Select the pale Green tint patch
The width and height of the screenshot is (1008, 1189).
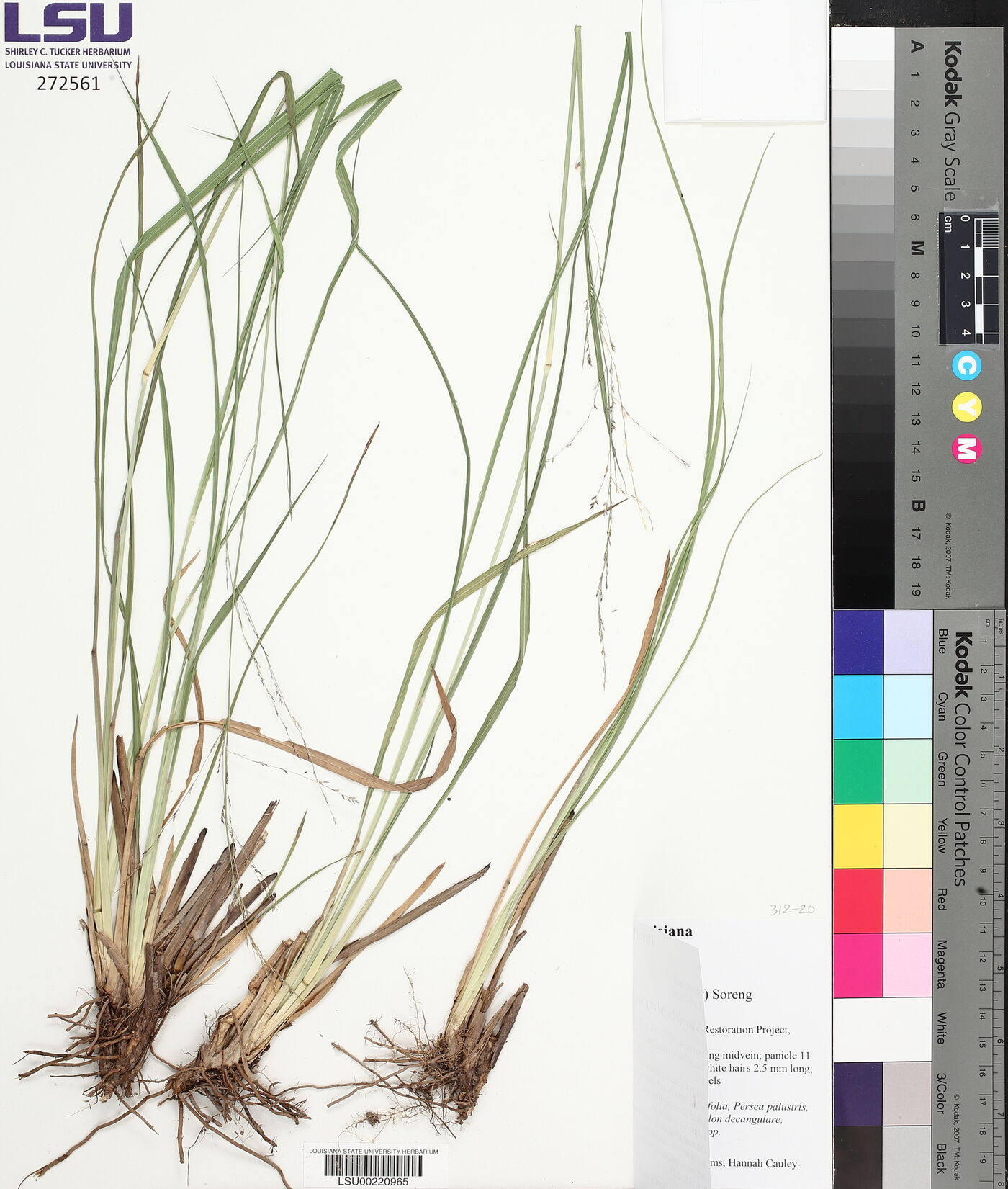coord(908,771)
